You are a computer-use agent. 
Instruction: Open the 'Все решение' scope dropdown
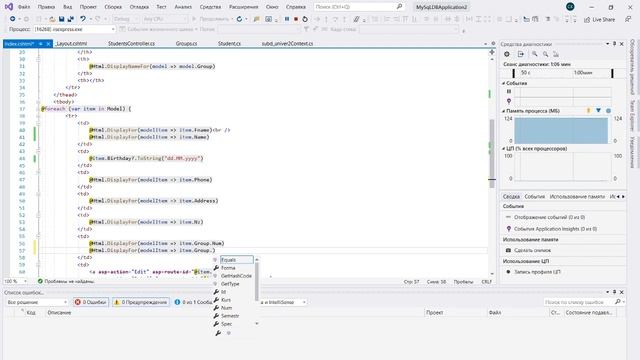(x=37, y=302)
